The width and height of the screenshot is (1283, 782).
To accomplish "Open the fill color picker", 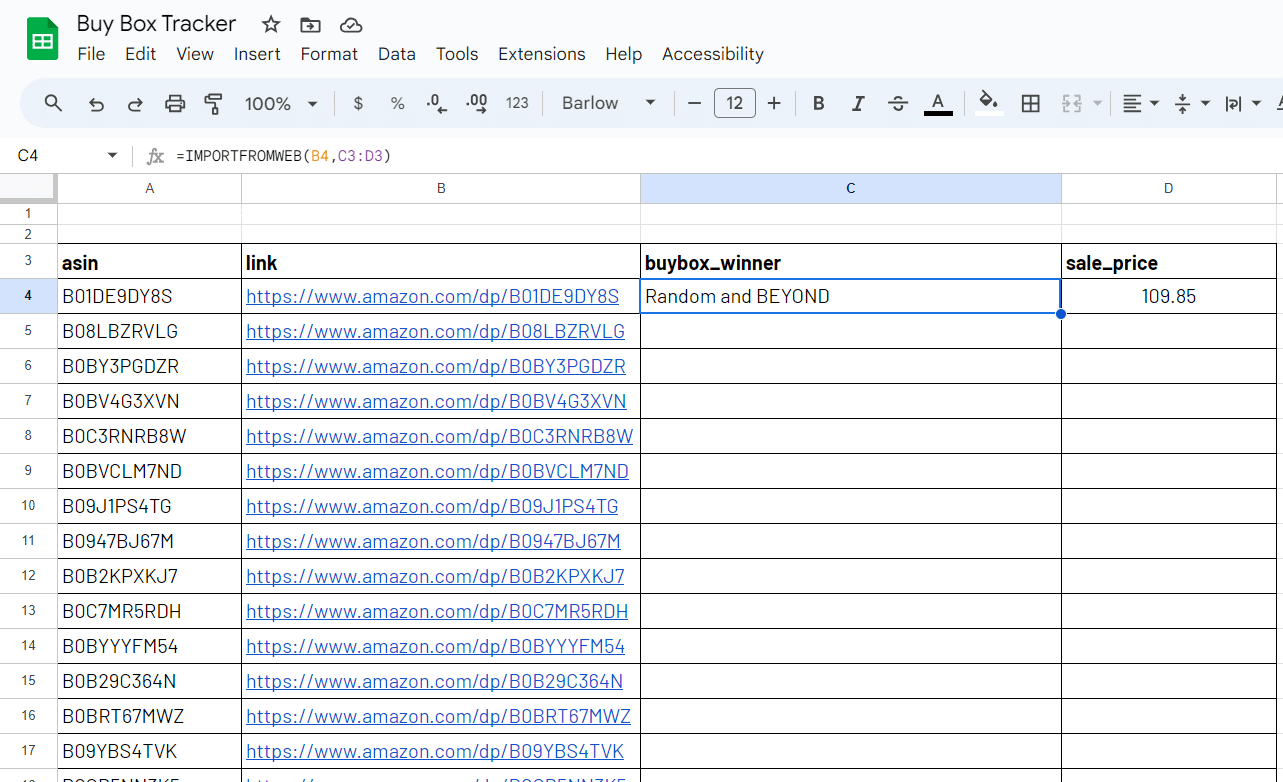I will (x=989, y=103).
